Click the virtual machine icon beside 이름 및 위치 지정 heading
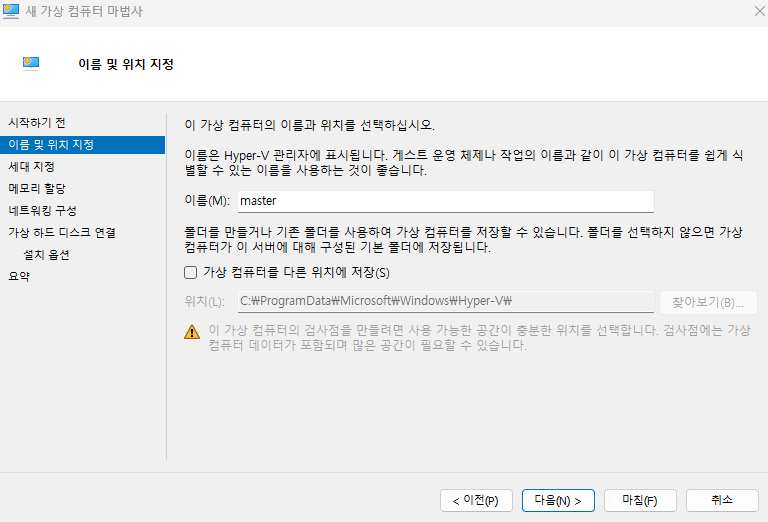The width and height of the screenshot is (768, 522). coord(31,64)
